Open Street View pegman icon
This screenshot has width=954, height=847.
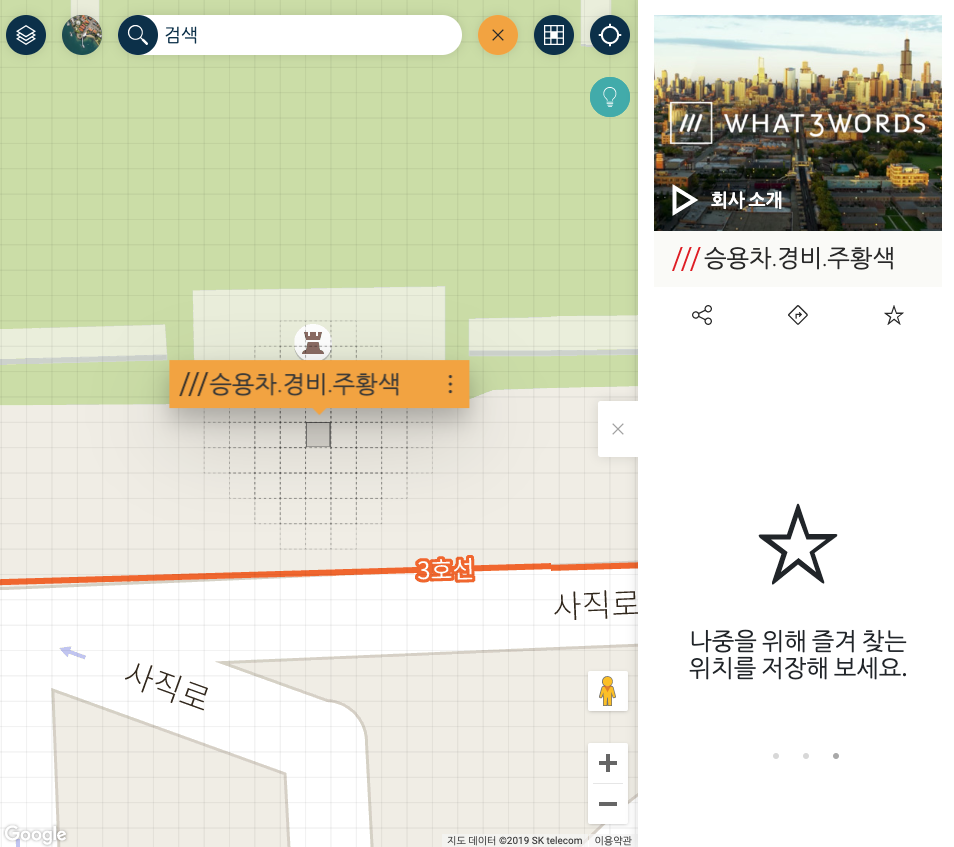coord(608,691)
